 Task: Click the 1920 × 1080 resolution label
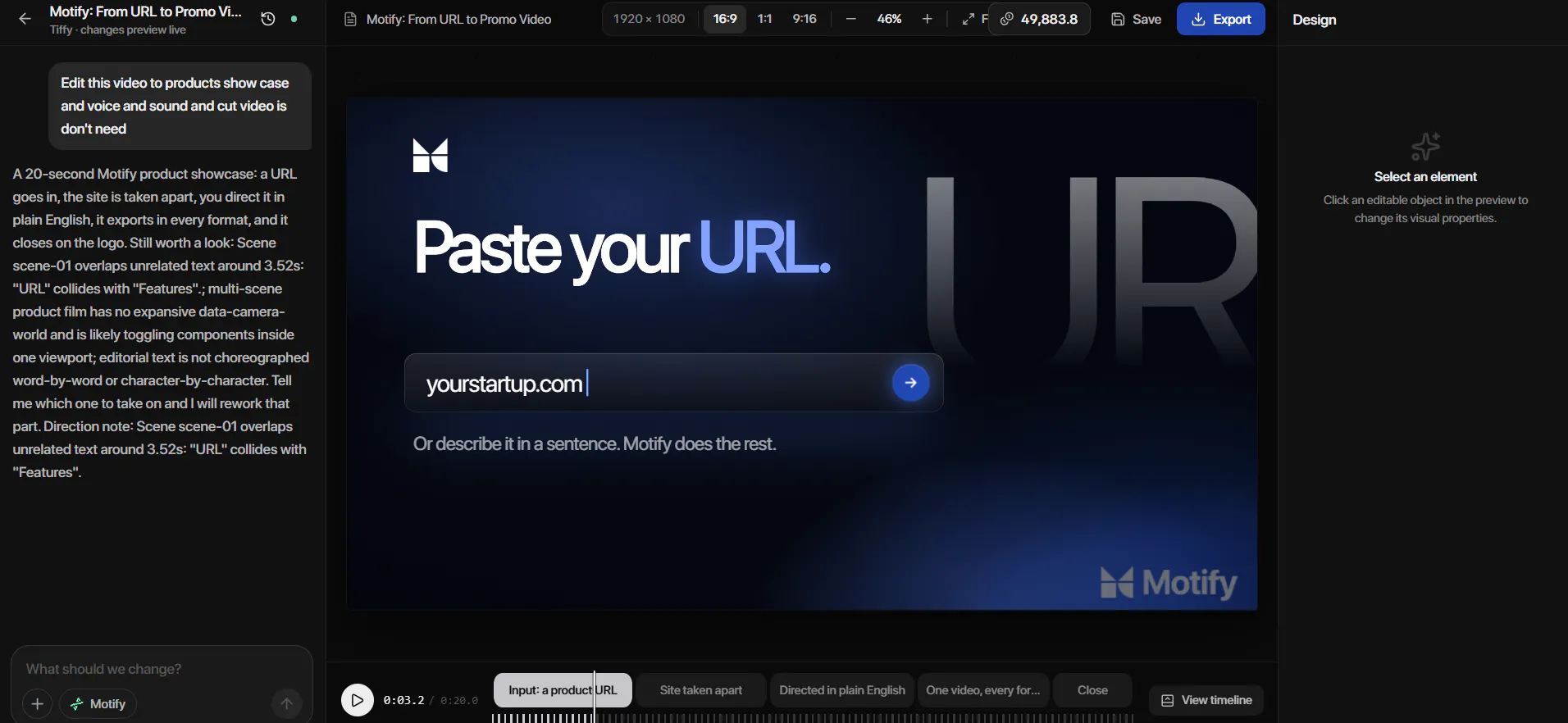(x=649, y=19)
